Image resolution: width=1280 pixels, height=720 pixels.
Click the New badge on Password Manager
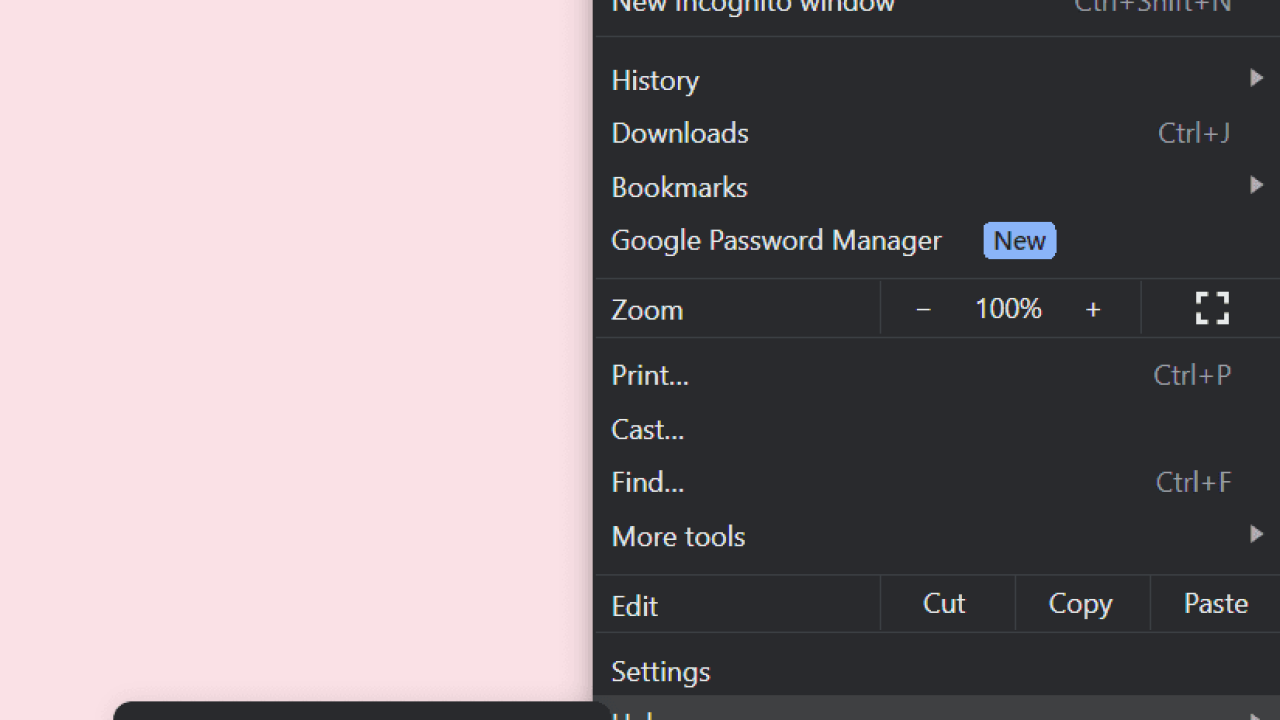click(1019, 240)
